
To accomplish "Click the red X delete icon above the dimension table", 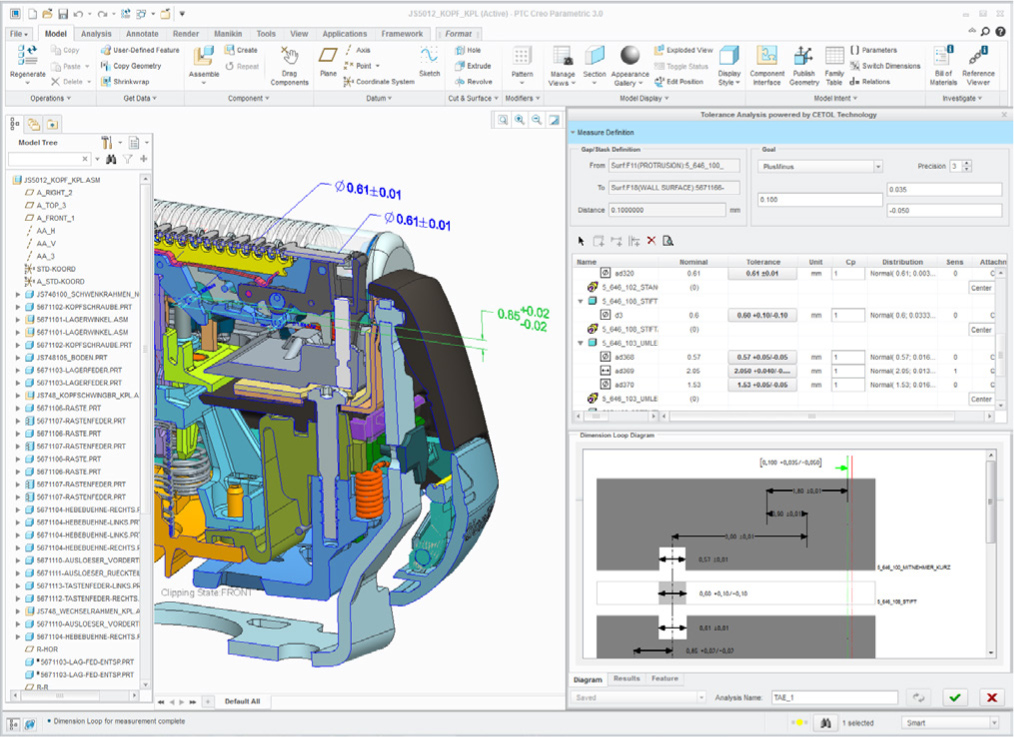I will tap(651, 241).
